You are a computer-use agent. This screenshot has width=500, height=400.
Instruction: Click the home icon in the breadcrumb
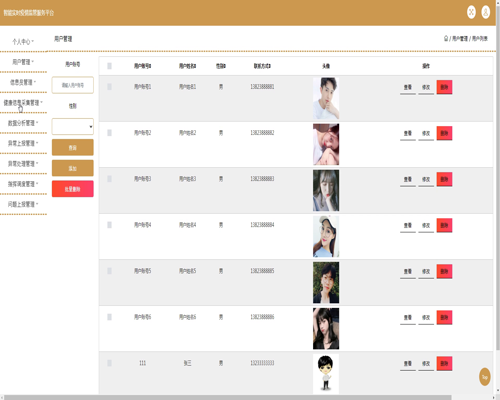tap(446, 38)
